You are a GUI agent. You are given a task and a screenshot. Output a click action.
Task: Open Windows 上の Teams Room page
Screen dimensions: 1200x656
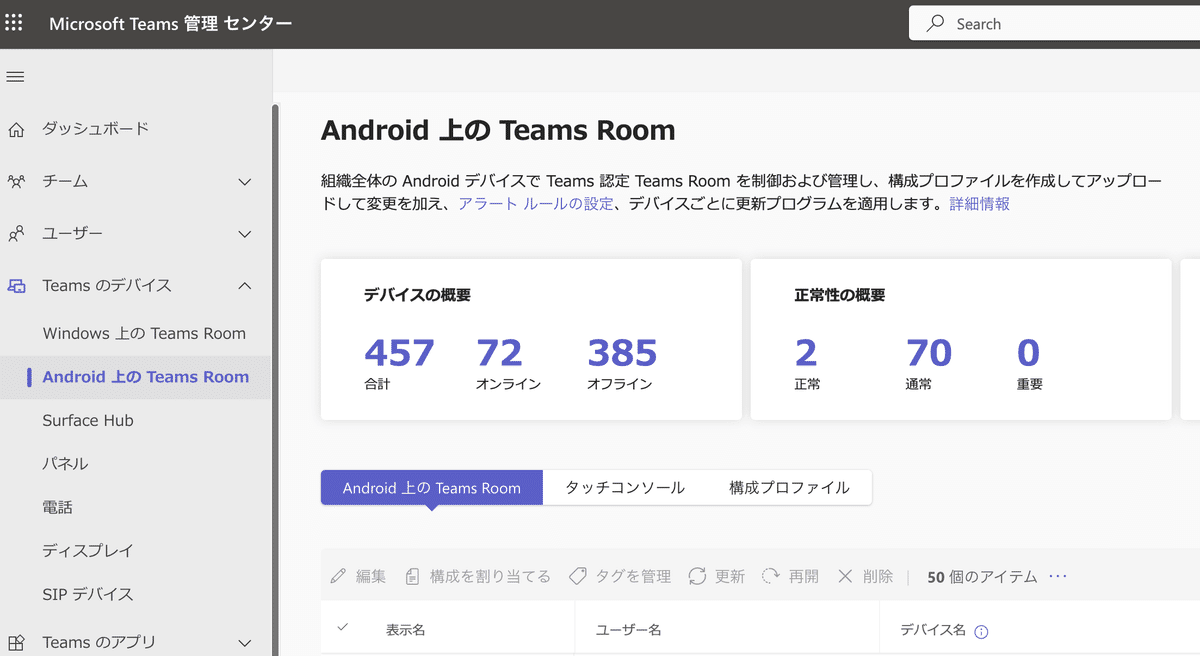(144, 334)
